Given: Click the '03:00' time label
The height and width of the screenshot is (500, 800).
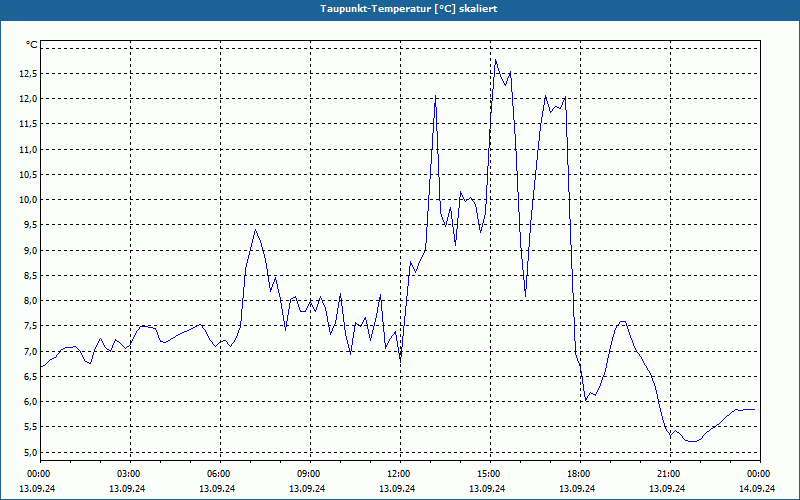Looking at the screenshot, I should tap(130, 474).
